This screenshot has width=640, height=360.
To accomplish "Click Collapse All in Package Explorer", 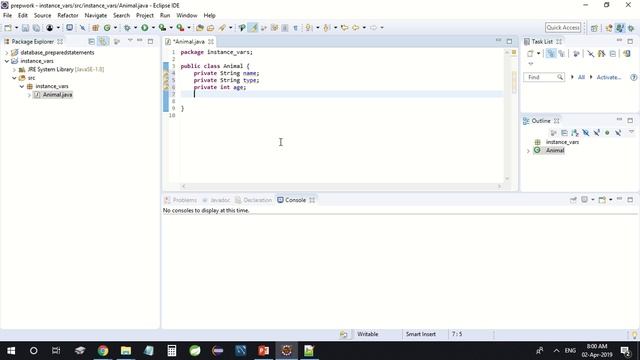I will [91, 42].
